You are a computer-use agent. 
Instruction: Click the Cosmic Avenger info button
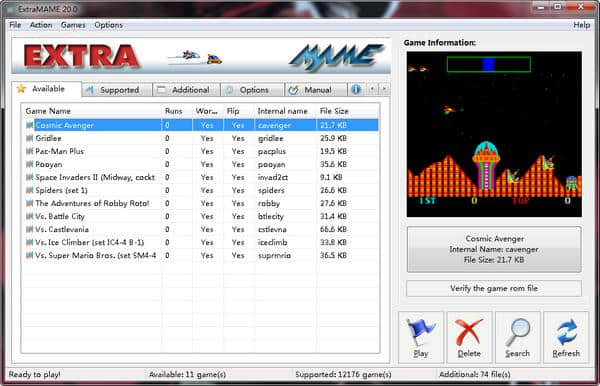pos(494,249)
